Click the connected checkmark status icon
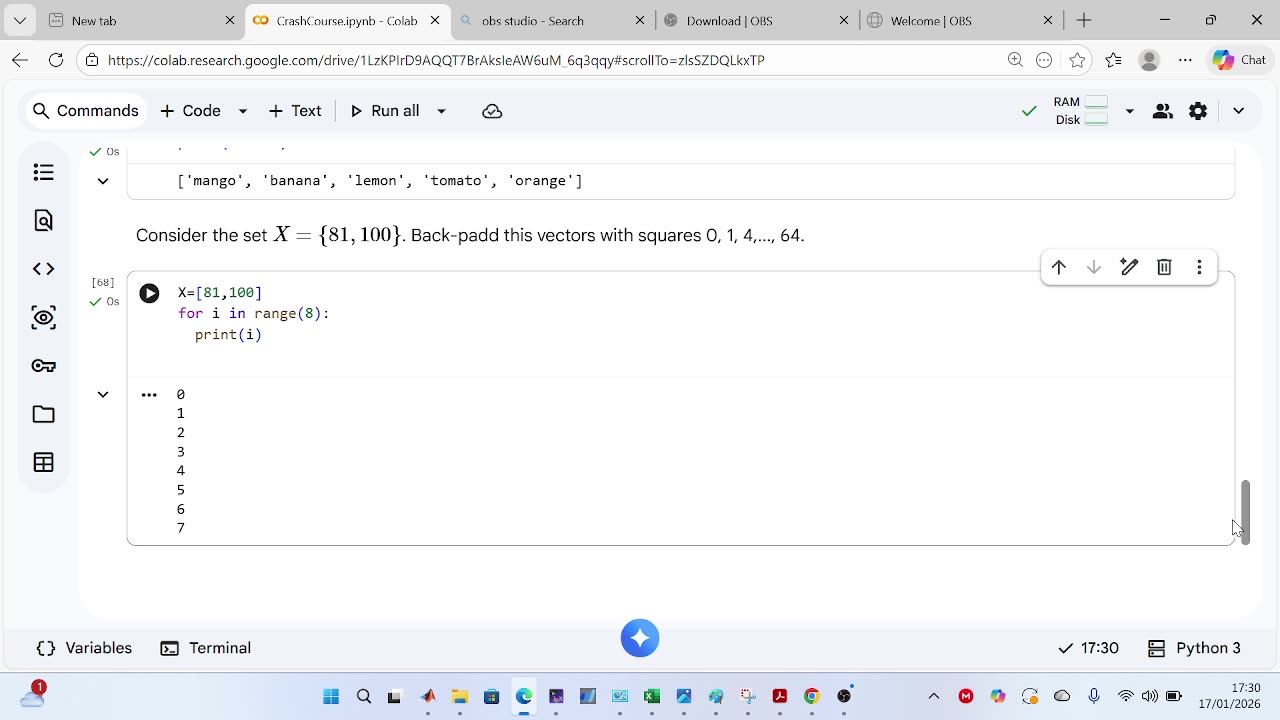Image resolution: width=1280 pixels, height=720 pixels. (x=1029, y=111)
